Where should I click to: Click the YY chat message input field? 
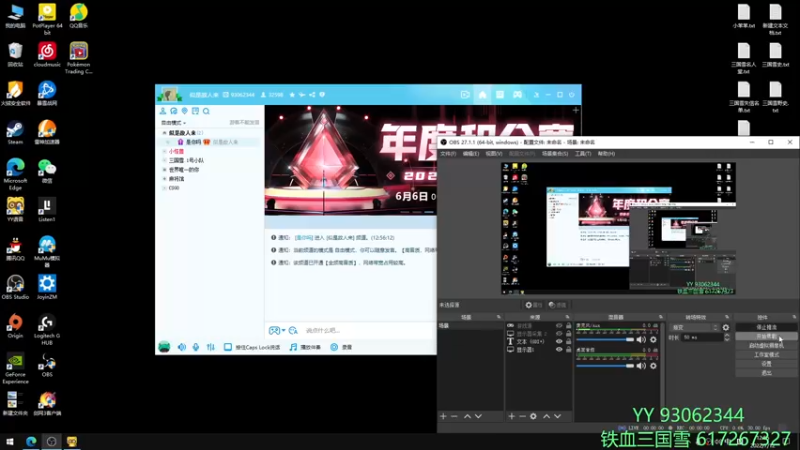click(x=370, y=331)
